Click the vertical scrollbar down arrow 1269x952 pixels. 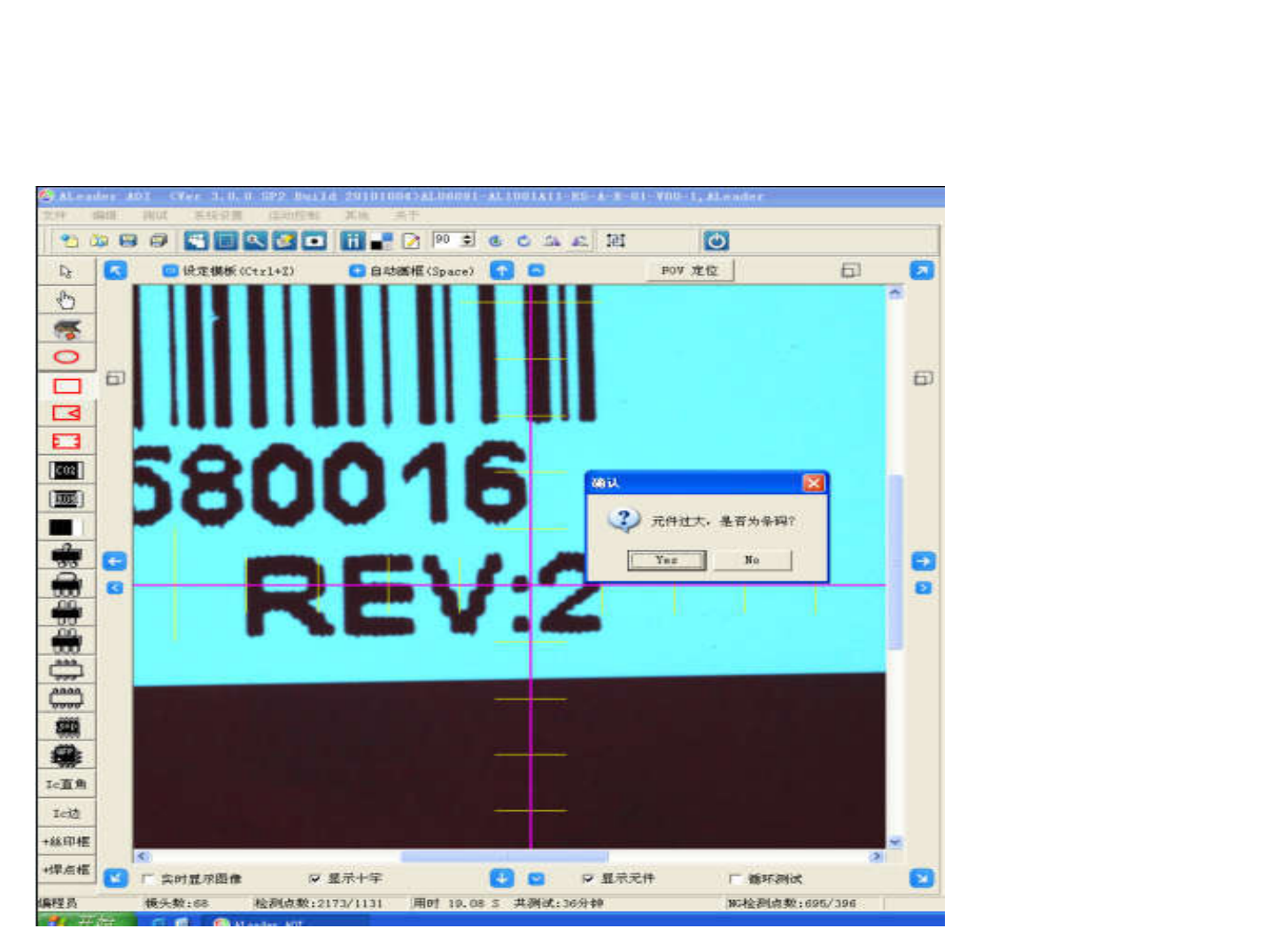click(x=895, y=842)
